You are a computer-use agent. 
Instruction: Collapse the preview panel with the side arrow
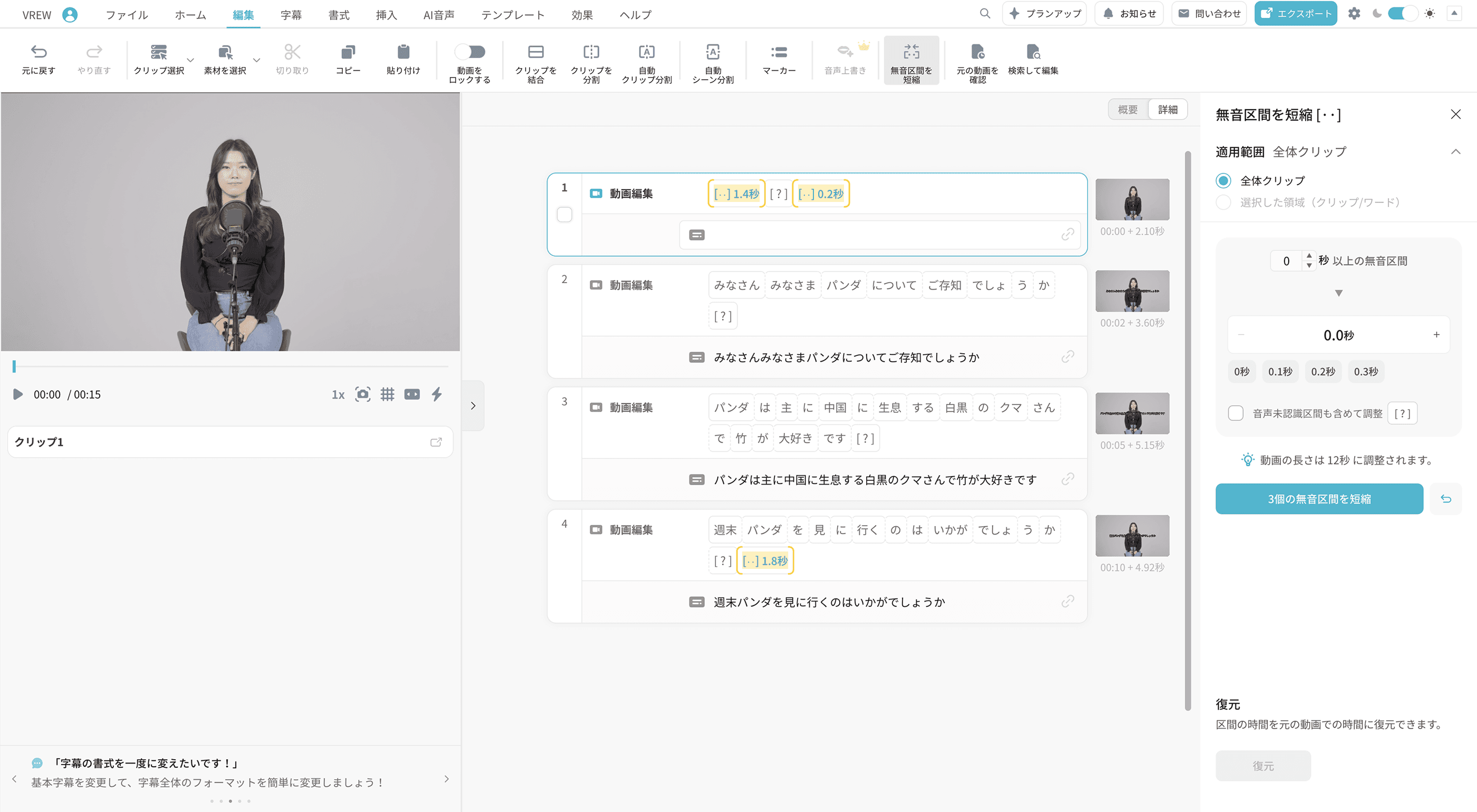(473, 405)
